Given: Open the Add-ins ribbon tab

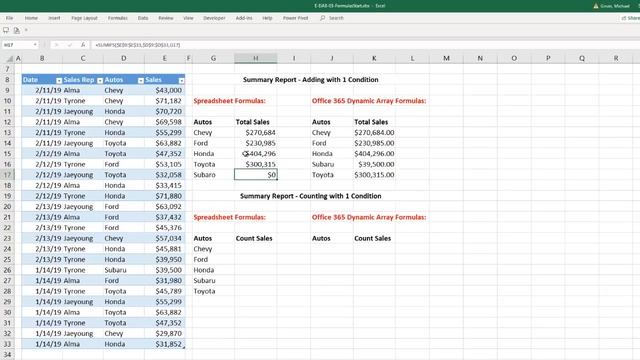Looking at the screenshot, I should tap(244, 18).
